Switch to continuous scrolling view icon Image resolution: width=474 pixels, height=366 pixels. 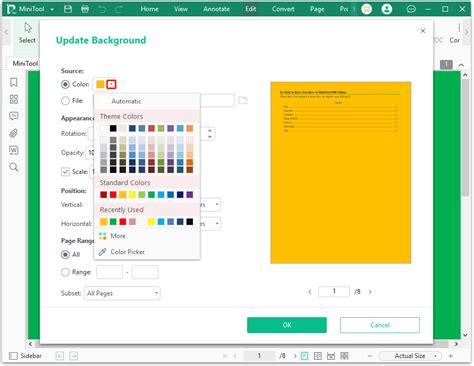[x=331, y=356]
